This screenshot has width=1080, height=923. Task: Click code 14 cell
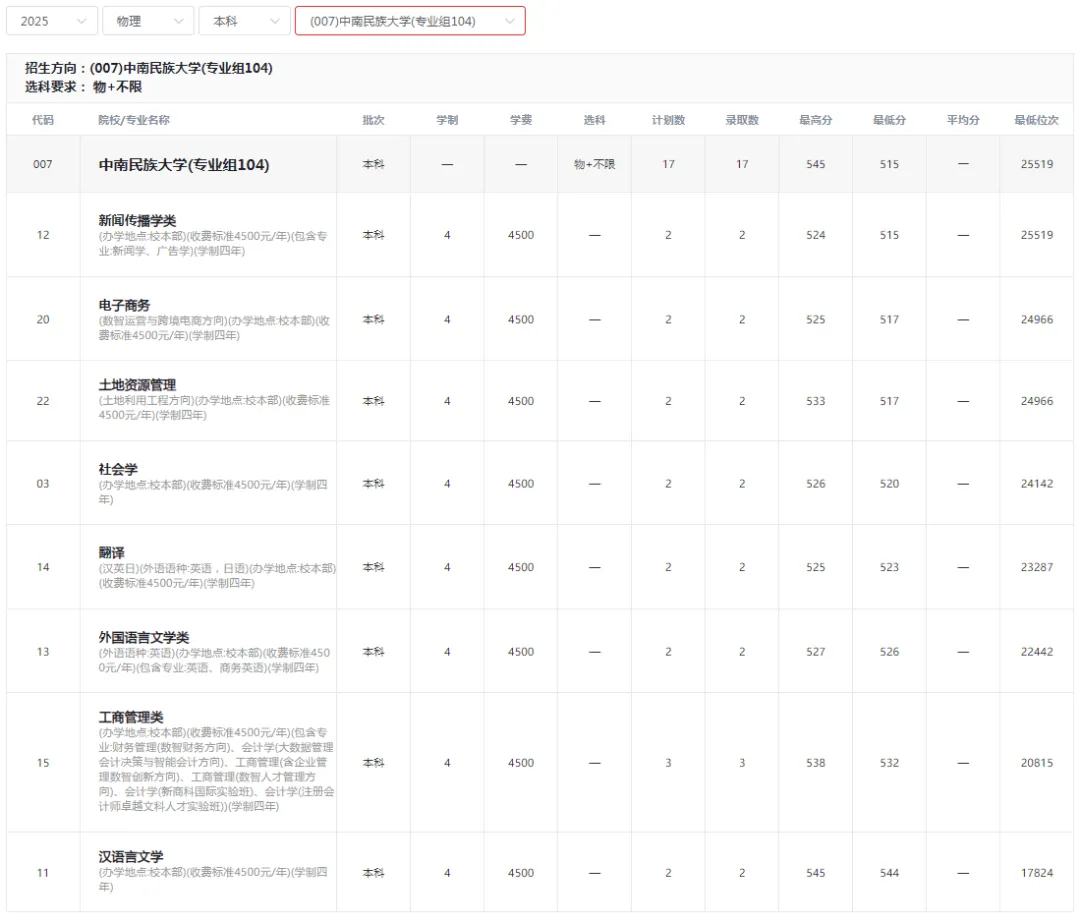pyautogui.click(x=43, y=567)
